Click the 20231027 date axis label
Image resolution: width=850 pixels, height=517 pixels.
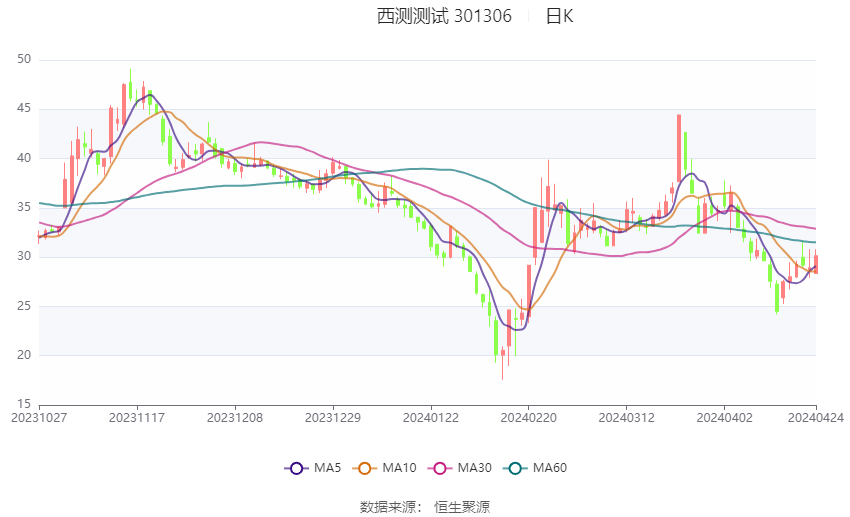(x=39, y=418)
